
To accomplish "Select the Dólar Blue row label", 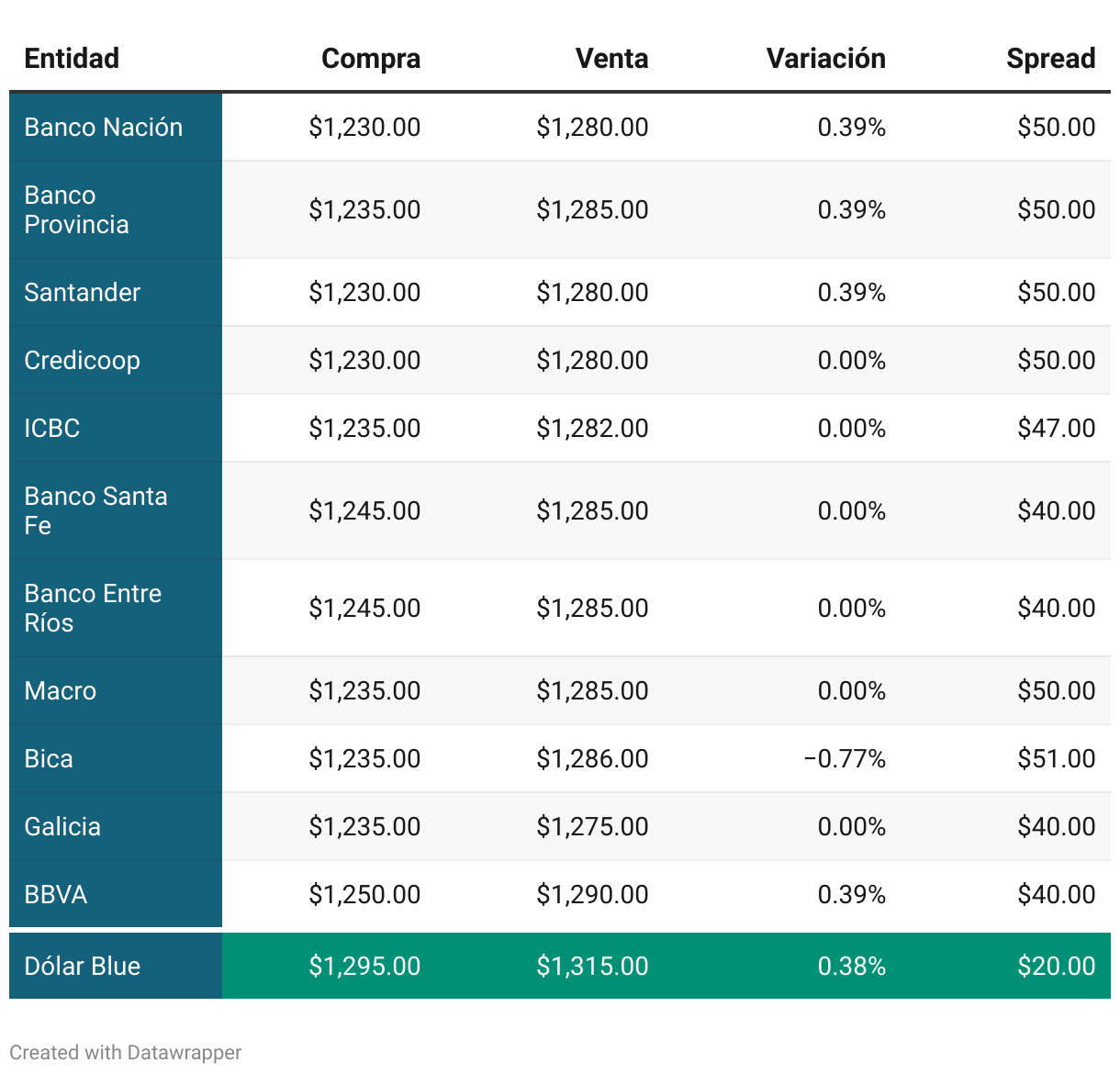I will point(83,967).
